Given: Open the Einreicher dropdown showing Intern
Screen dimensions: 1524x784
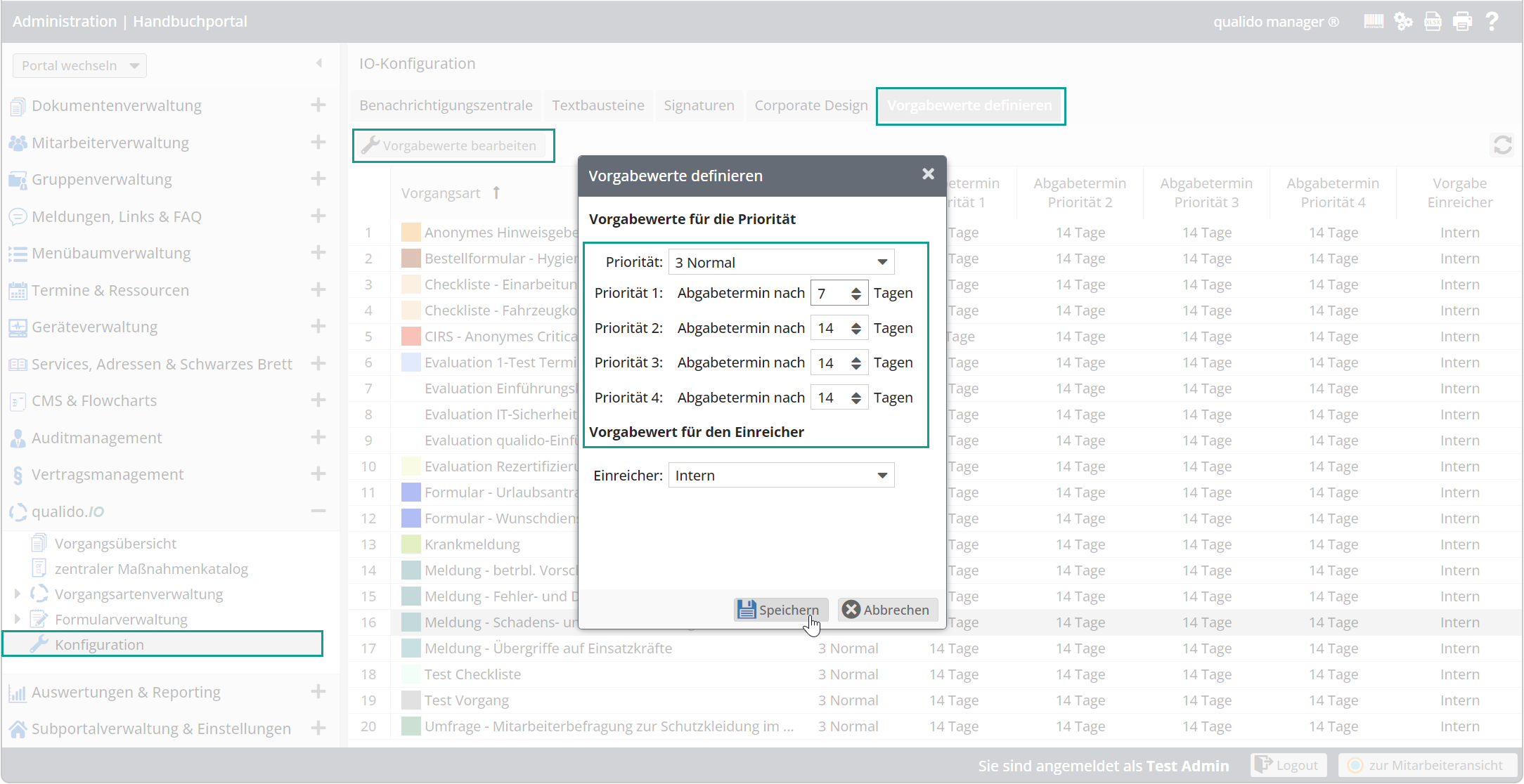Looking at the screenshot, I should (781, 476).
